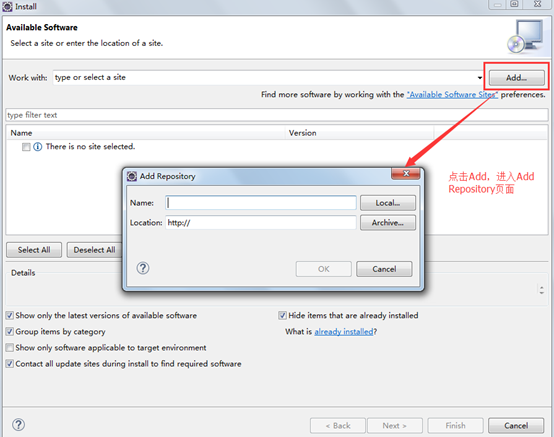The height and width of the screenshot is (437, 554).
Task: Open the Available Software Sites link
Action: pos(452,95)
